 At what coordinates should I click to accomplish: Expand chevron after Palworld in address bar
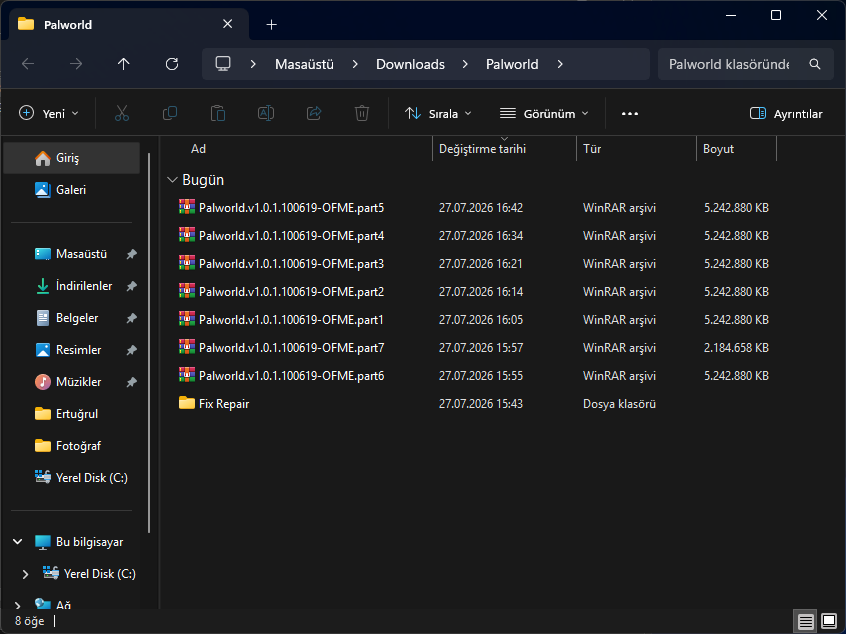[560, 64]
